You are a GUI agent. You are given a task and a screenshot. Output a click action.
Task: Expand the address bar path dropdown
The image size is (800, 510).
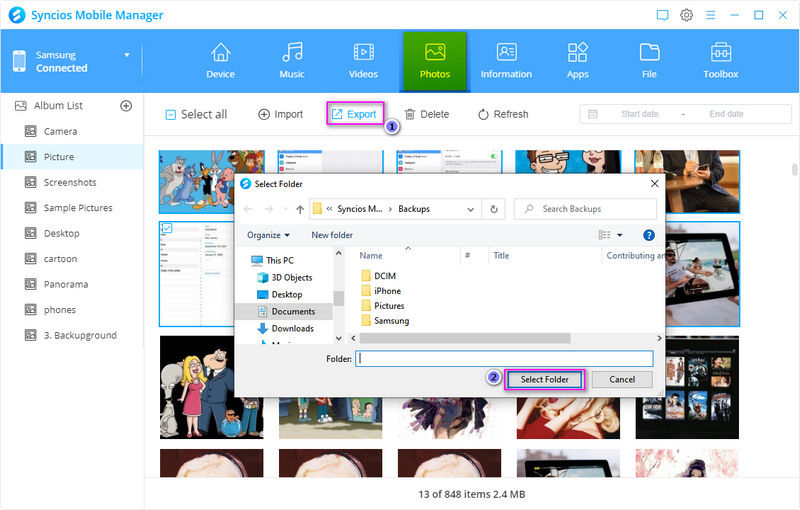point(470,209)
